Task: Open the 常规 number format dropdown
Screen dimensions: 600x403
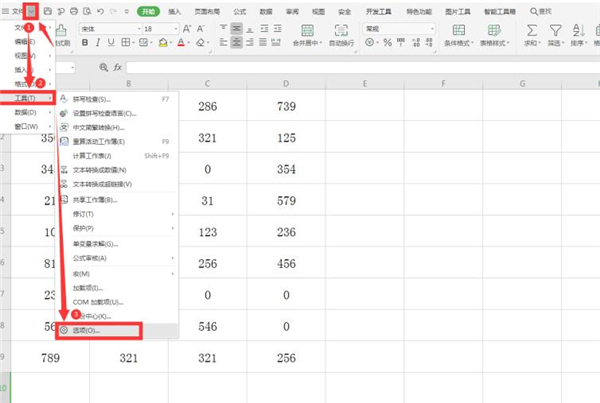Action: point(395,29)
